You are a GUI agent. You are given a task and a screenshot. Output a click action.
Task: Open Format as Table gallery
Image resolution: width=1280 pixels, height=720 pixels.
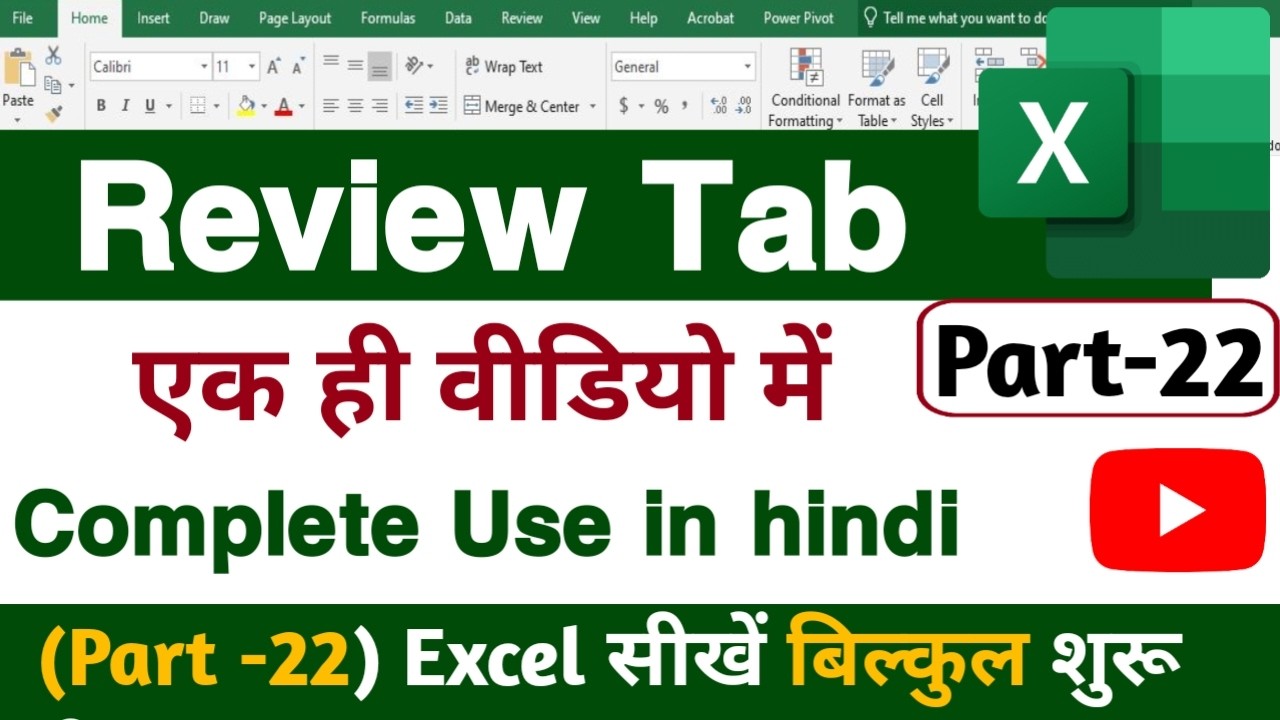877,88
